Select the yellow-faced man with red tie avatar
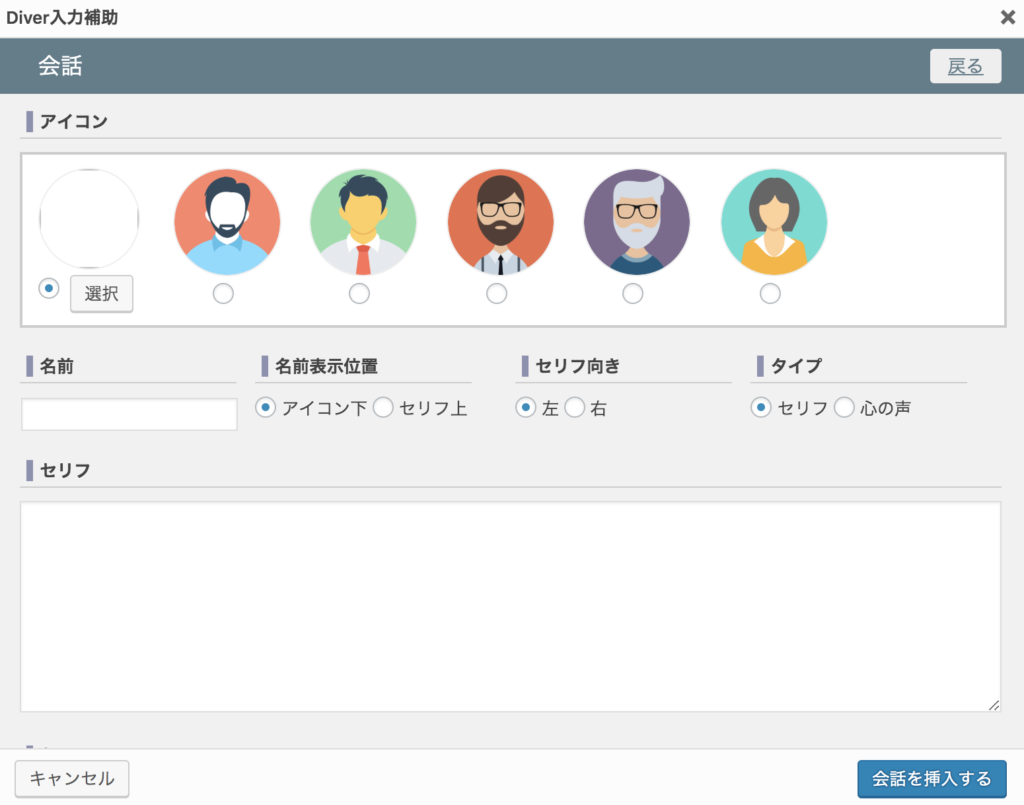 (363, 222)
